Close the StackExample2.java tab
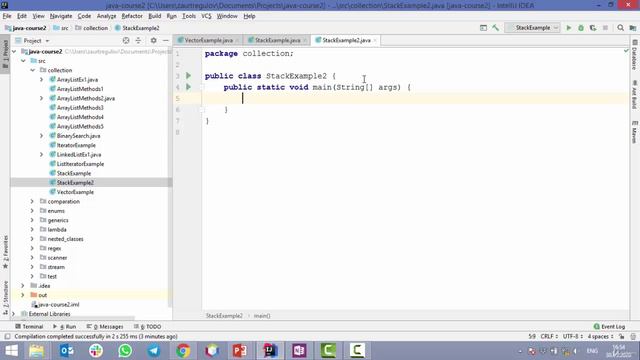Viewport: 640px width, 360px height. [375, 40]
